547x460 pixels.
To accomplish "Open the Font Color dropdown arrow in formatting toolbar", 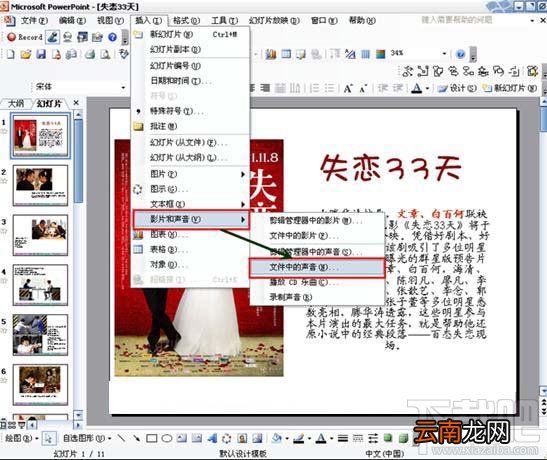I will 427,89.
